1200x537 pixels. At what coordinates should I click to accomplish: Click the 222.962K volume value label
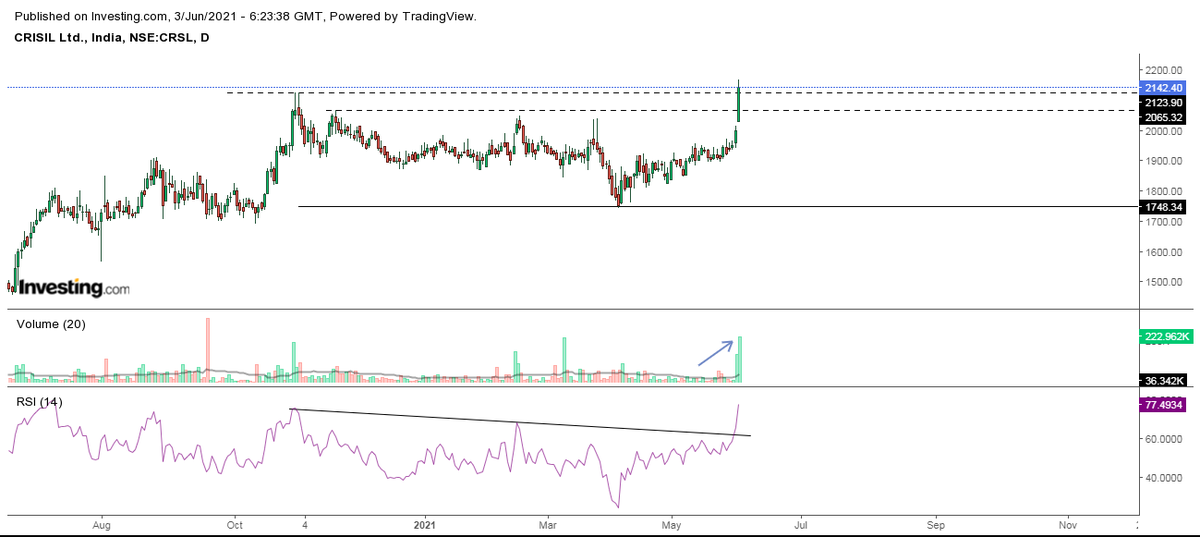click(1164, 337)
